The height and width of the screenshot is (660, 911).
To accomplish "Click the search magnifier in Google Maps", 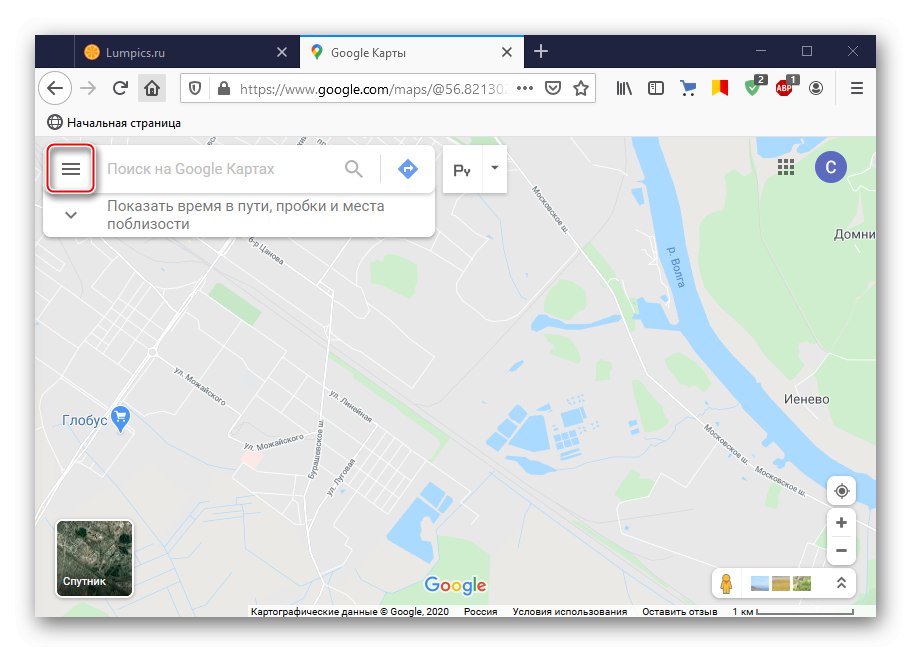I will 354,168.
